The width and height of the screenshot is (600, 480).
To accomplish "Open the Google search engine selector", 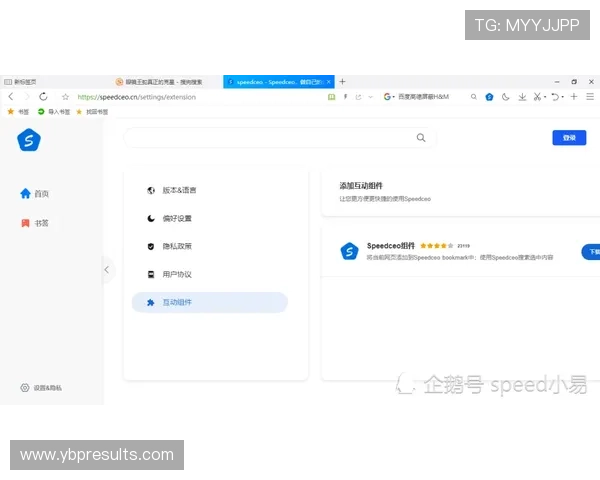I will [x=389, y=97].
